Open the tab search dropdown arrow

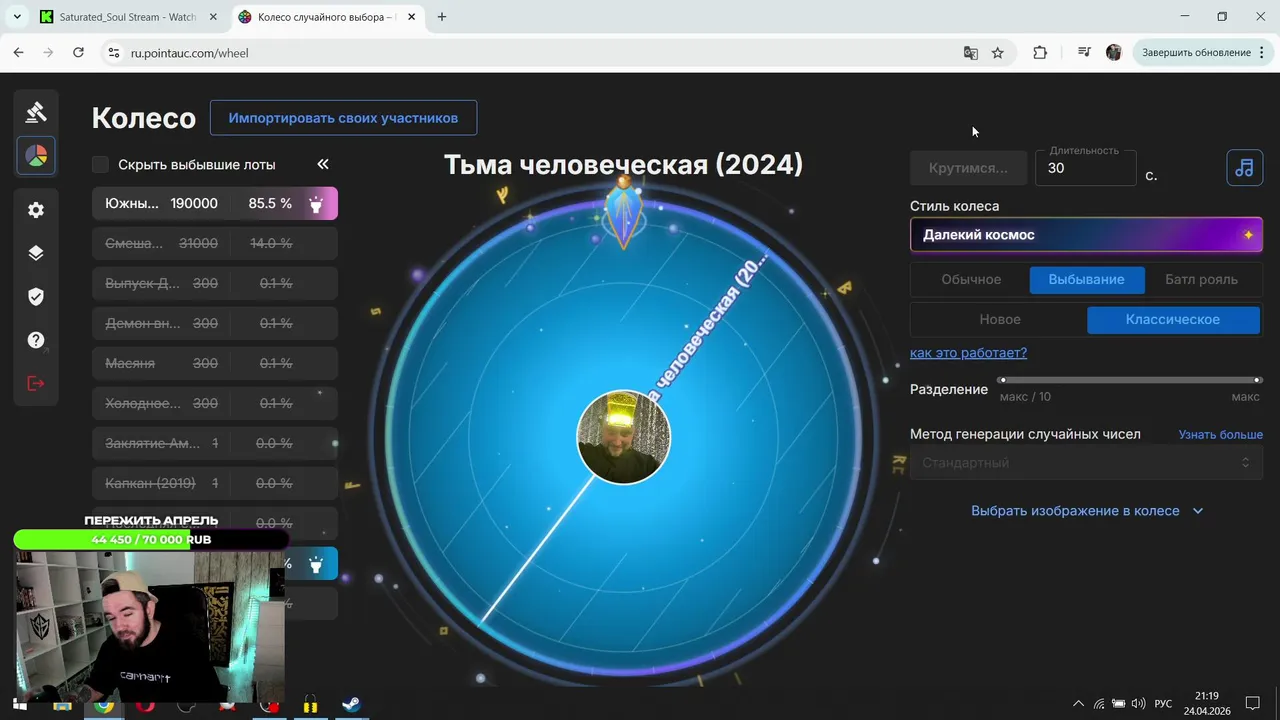17,17
